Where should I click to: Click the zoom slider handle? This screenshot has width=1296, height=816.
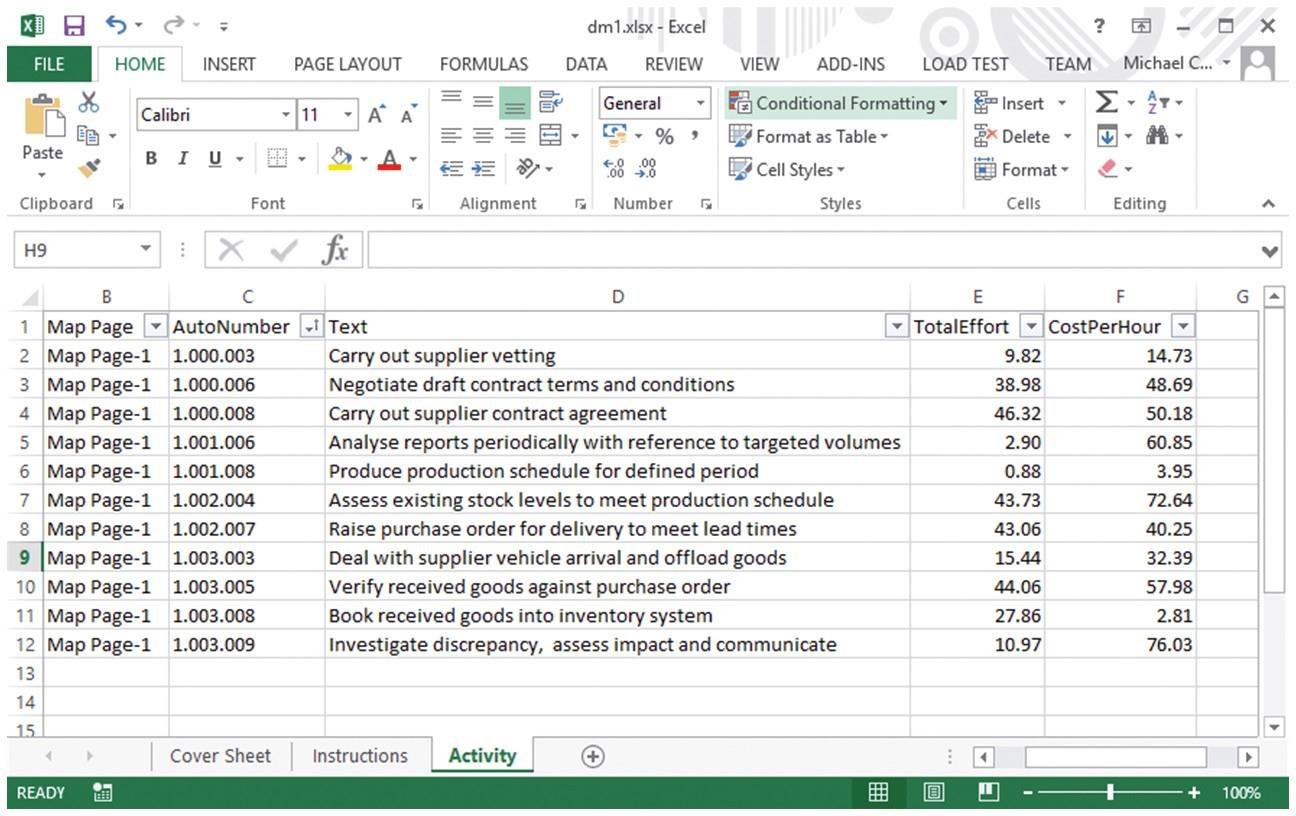click(x=1110, y=793)
